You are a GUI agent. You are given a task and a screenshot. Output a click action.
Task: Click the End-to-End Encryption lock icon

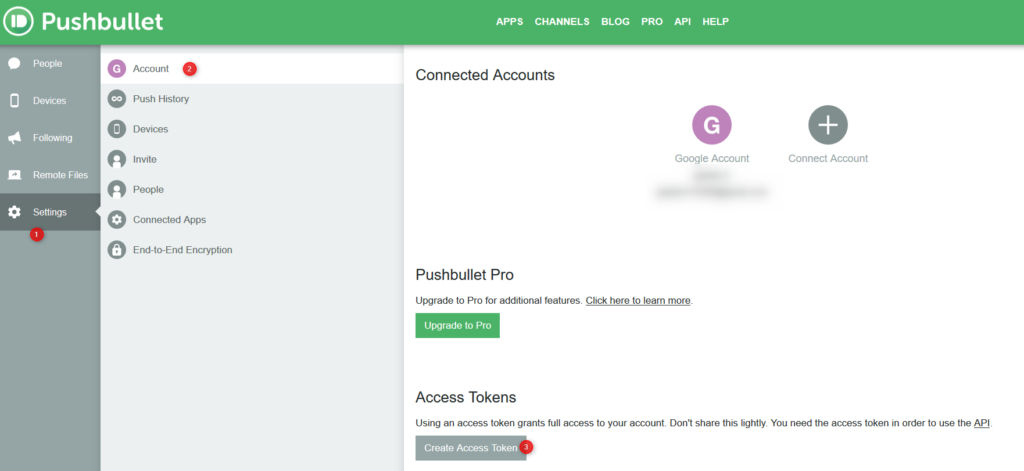coord(117,250)
